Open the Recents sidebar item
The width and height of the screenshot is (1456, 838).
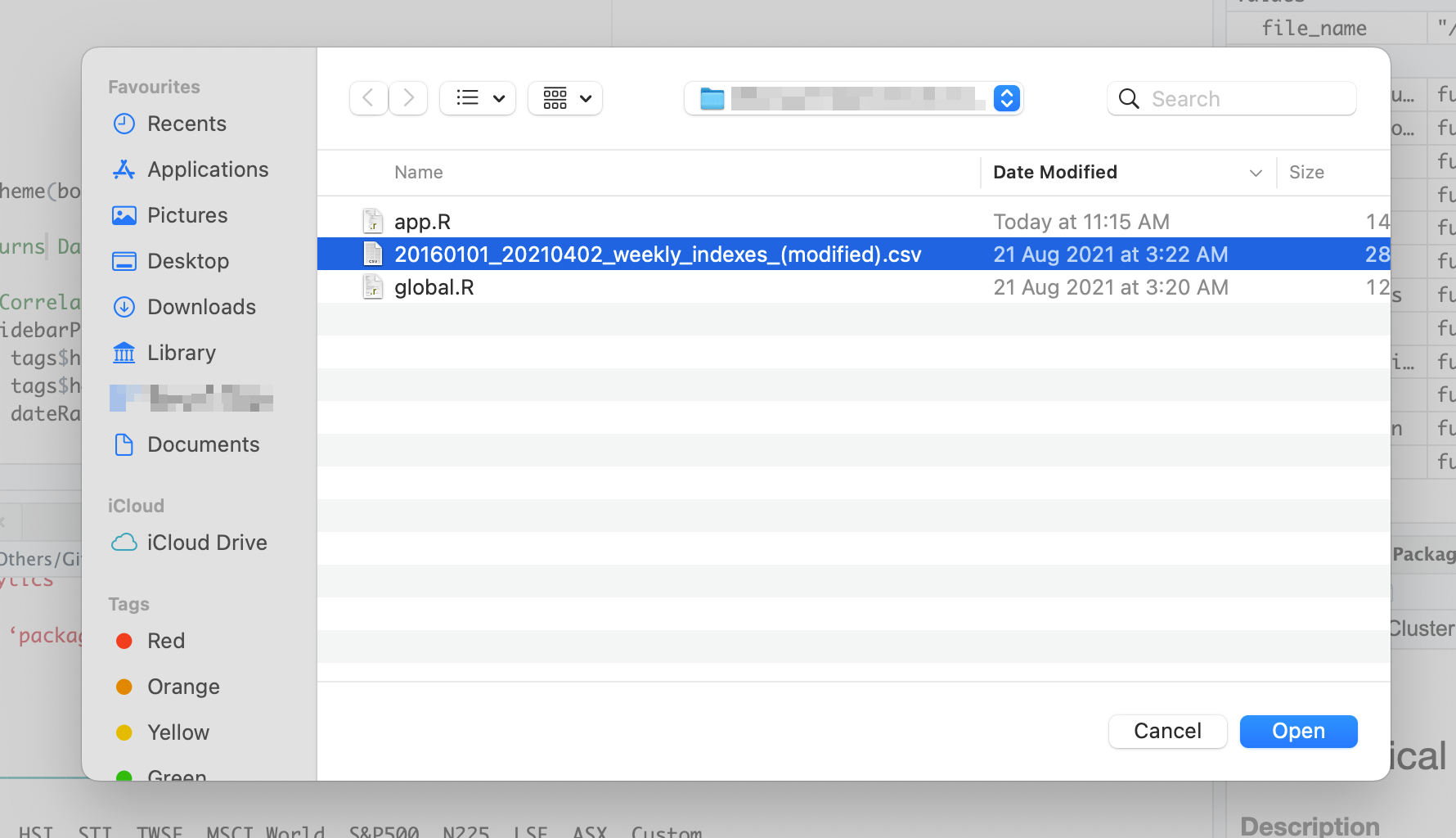(186, 124)
